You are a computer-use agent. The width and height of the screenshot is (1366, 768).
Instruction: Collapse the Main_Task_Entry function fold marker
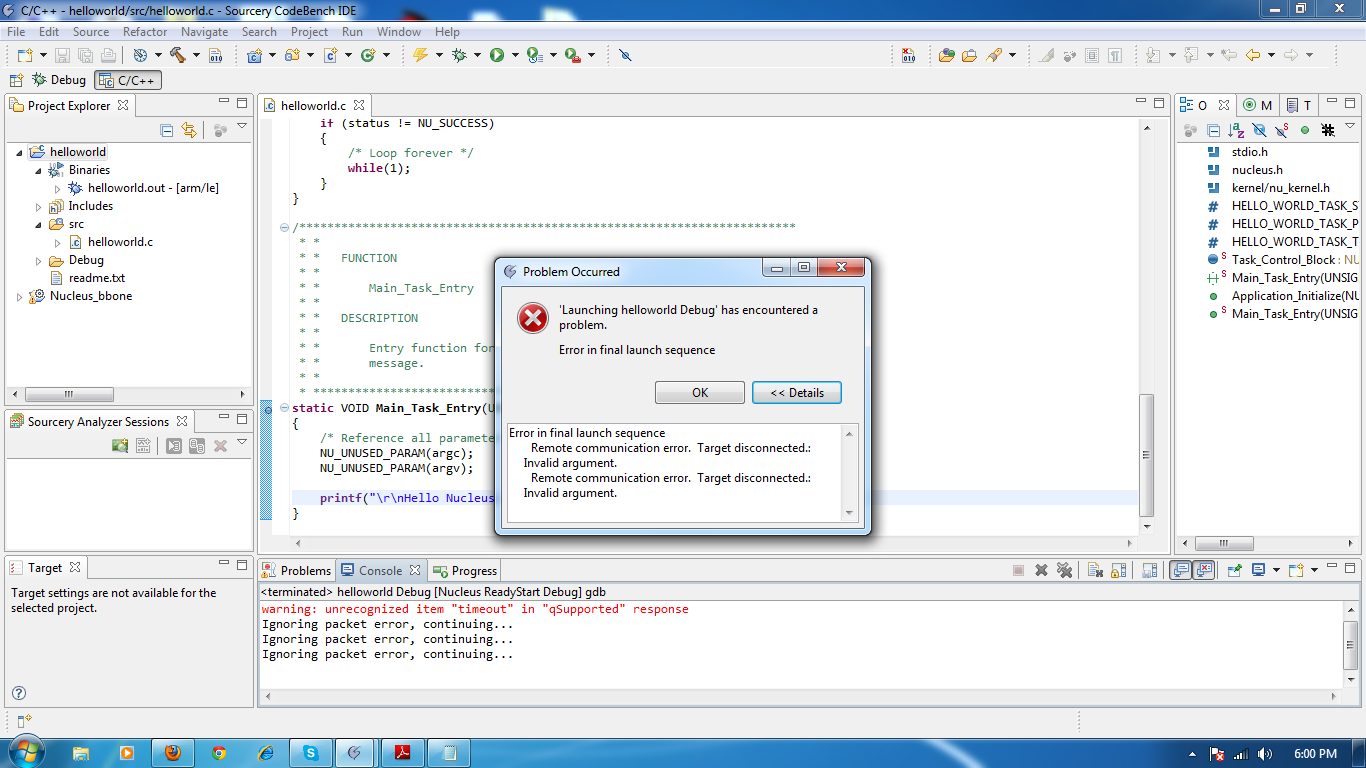click(x=285, y=408)
